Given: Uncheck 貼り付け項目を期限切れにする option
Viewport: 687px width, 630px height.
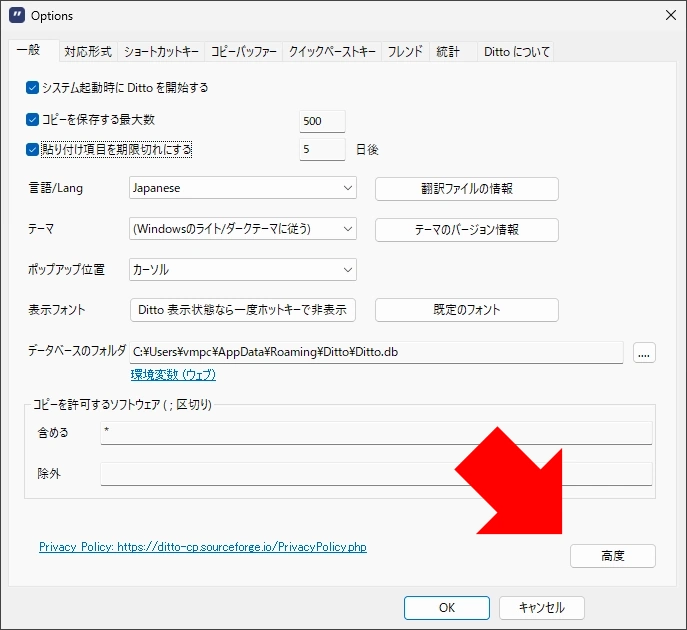Looking at the screenshot, I should pyautogui.click(x=33, y=150).
